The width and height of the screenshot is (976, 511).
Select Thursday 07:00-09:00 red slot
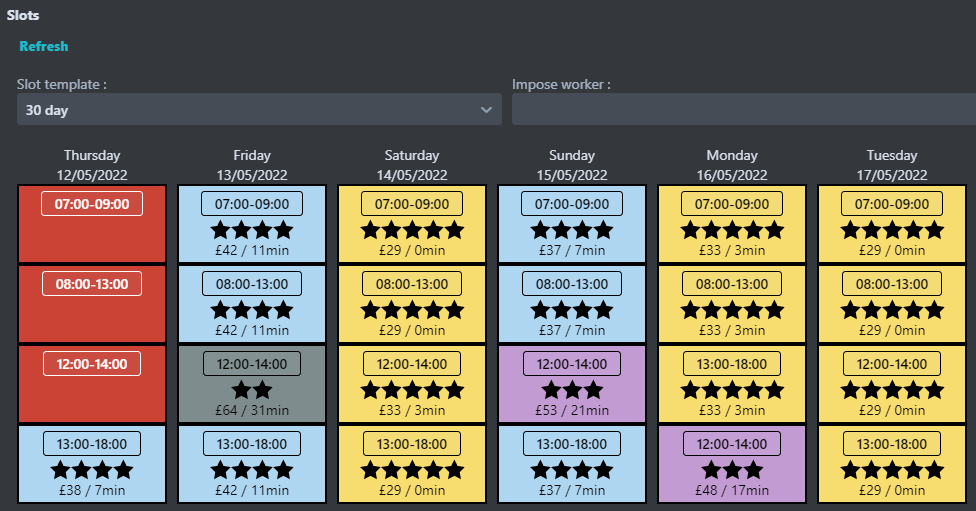(92, 224)
